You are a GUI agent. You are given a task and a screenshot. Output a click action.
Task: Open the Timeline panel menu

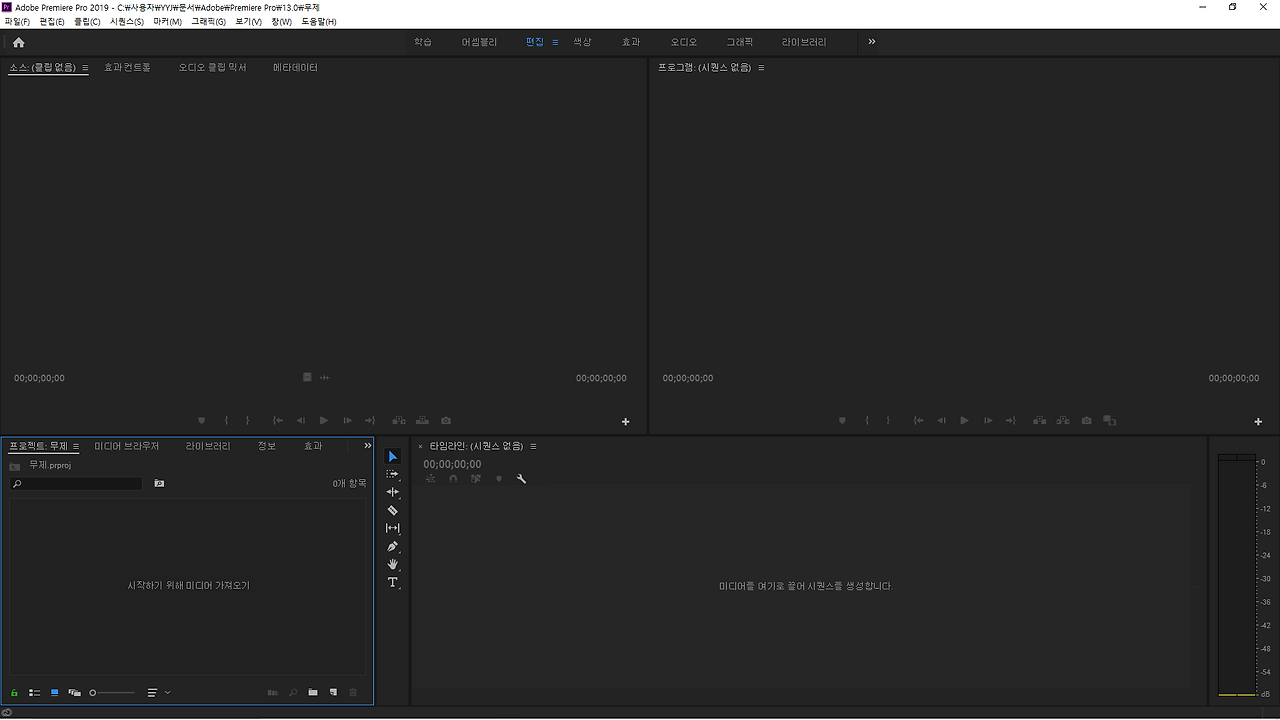click(x=533, y=446)
